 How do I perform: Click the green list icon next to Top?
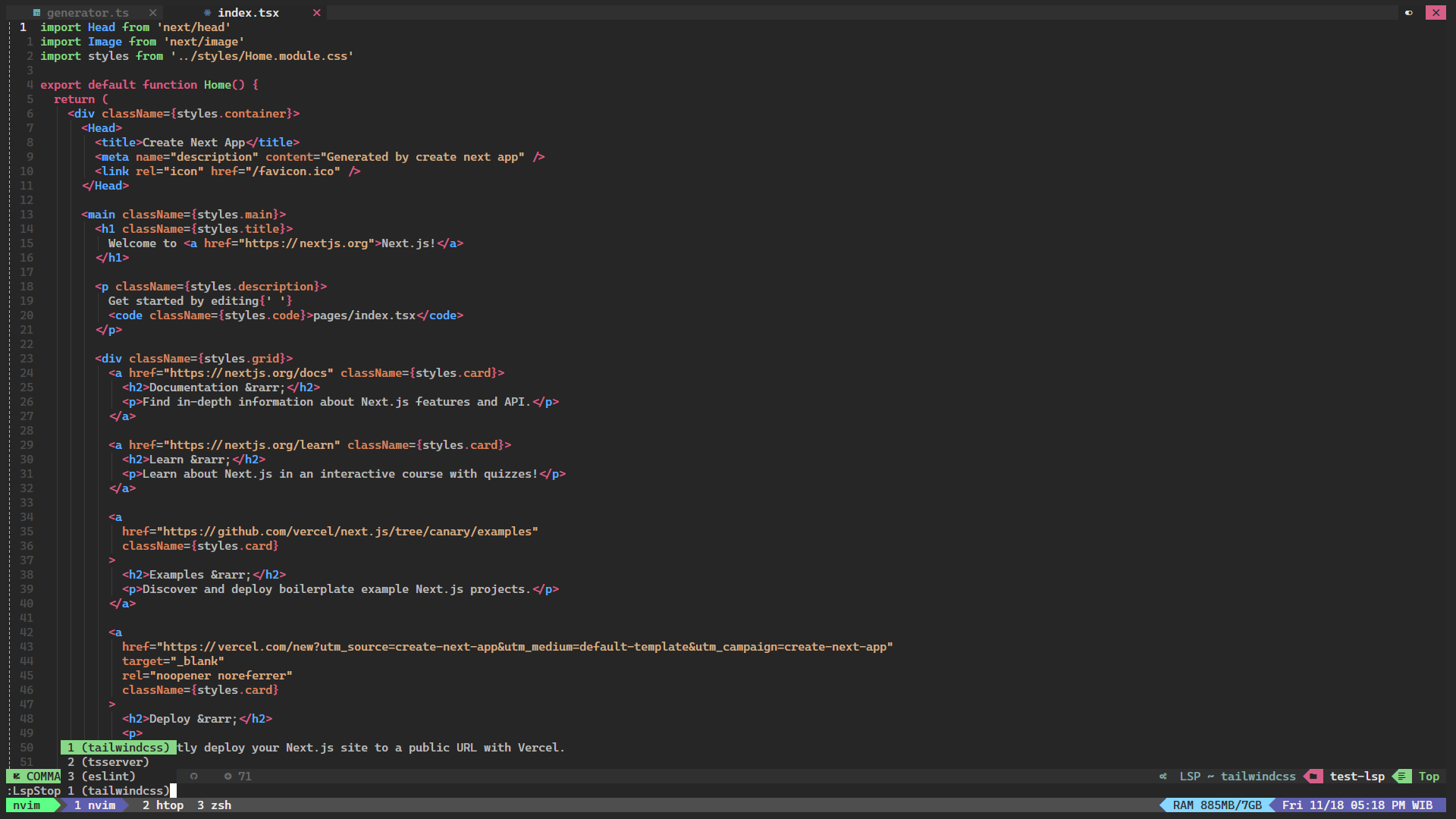(x=1400, y=776)
